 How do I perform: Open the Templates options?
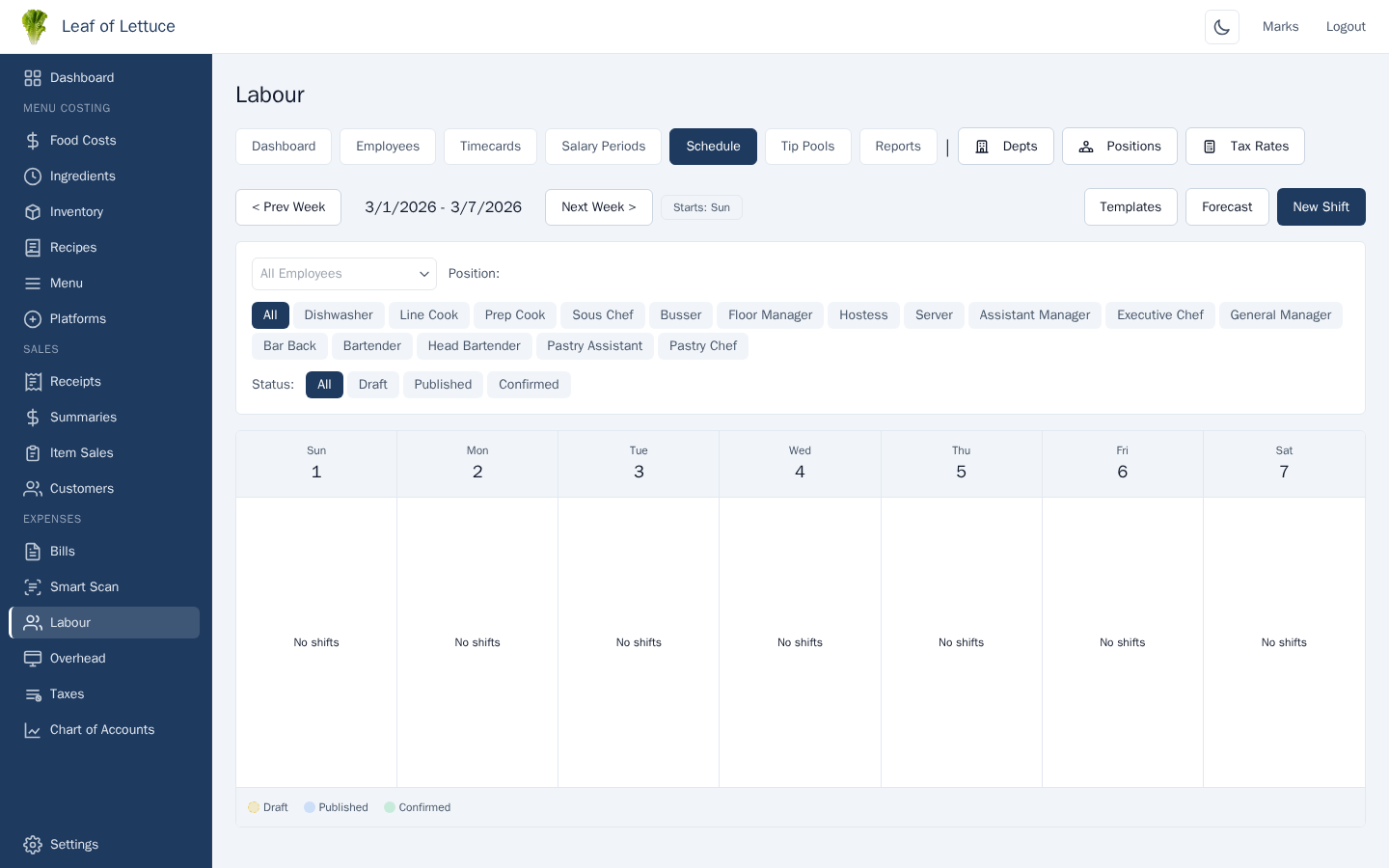coord(1130,207)
